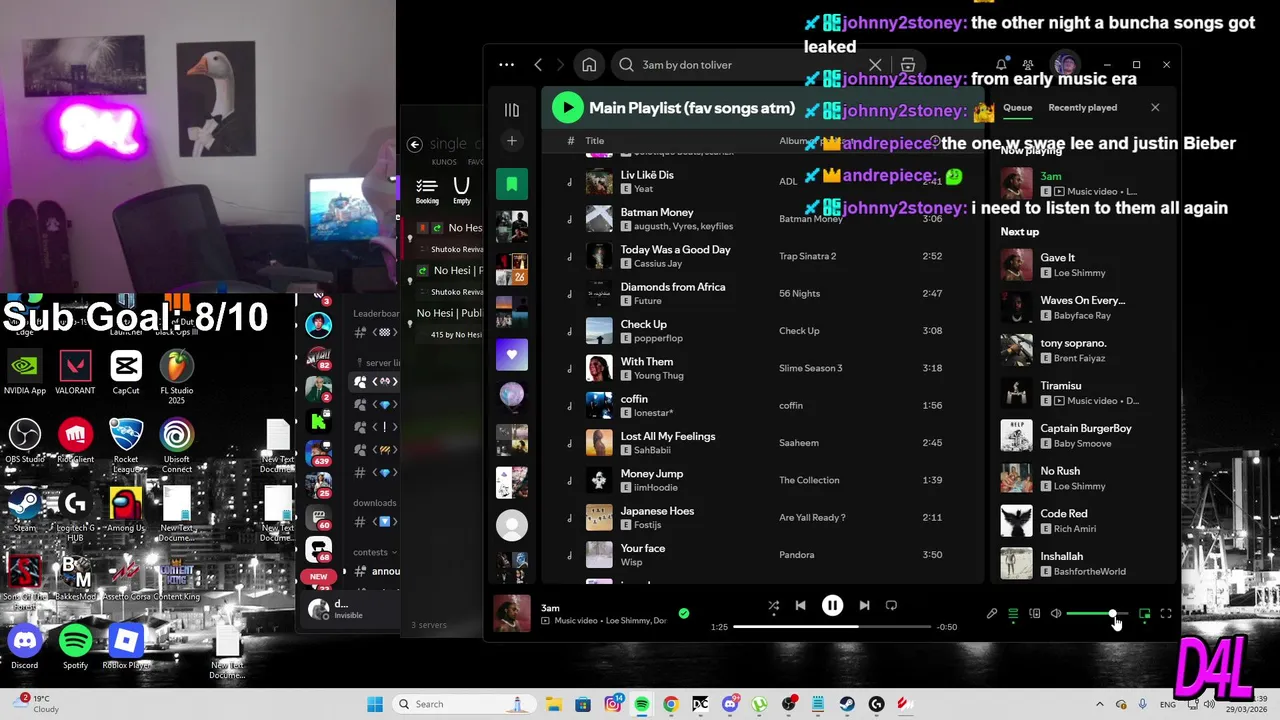Open Windows Start menu

coord(374,704)
